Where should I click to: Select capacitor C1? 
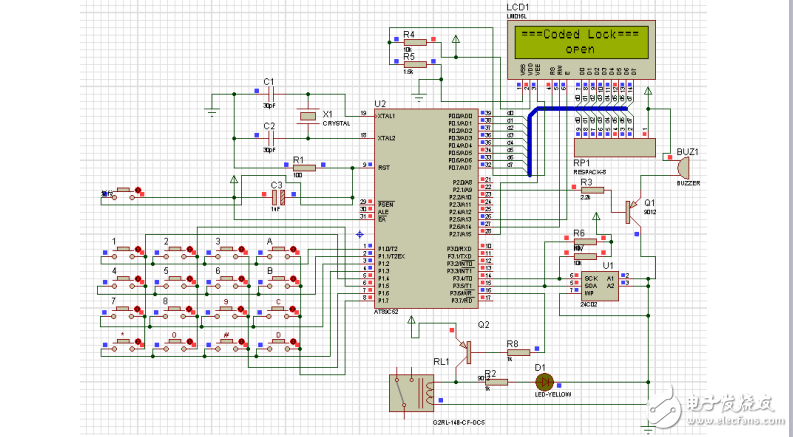(268, 94)
